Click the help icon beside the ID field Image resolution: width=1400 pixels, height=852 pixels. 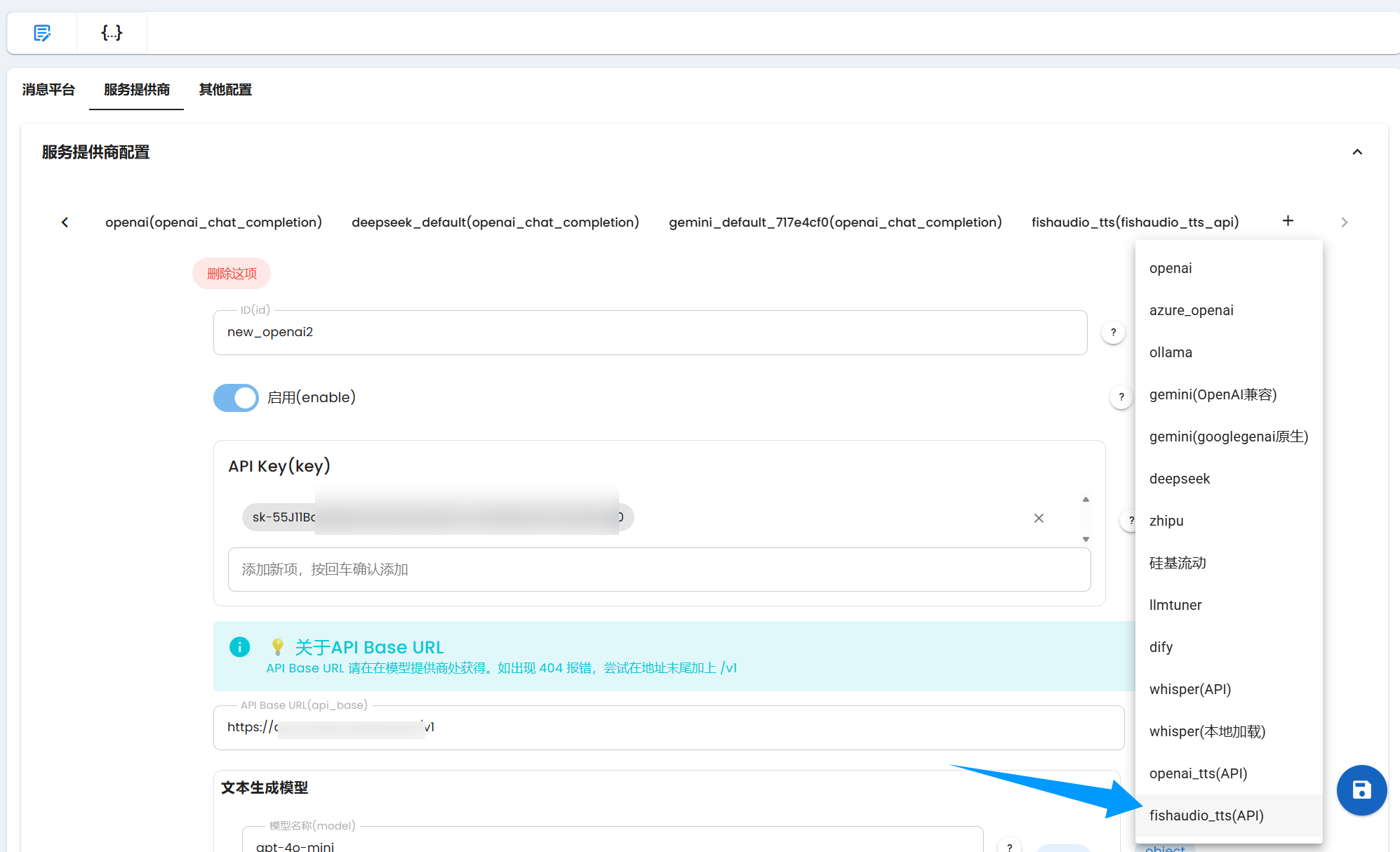tap(1113, 333)
